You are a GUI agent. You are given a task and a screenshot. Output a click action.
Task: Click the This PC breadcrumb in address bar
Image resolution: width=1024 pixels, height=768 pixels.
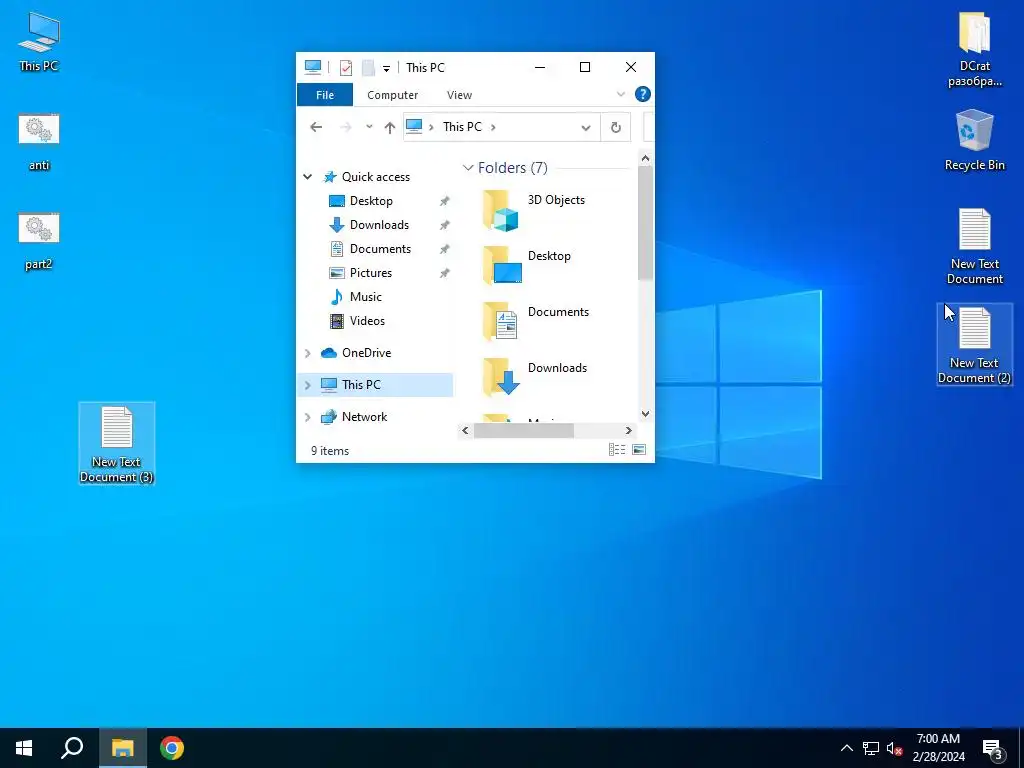coord(462,127)
